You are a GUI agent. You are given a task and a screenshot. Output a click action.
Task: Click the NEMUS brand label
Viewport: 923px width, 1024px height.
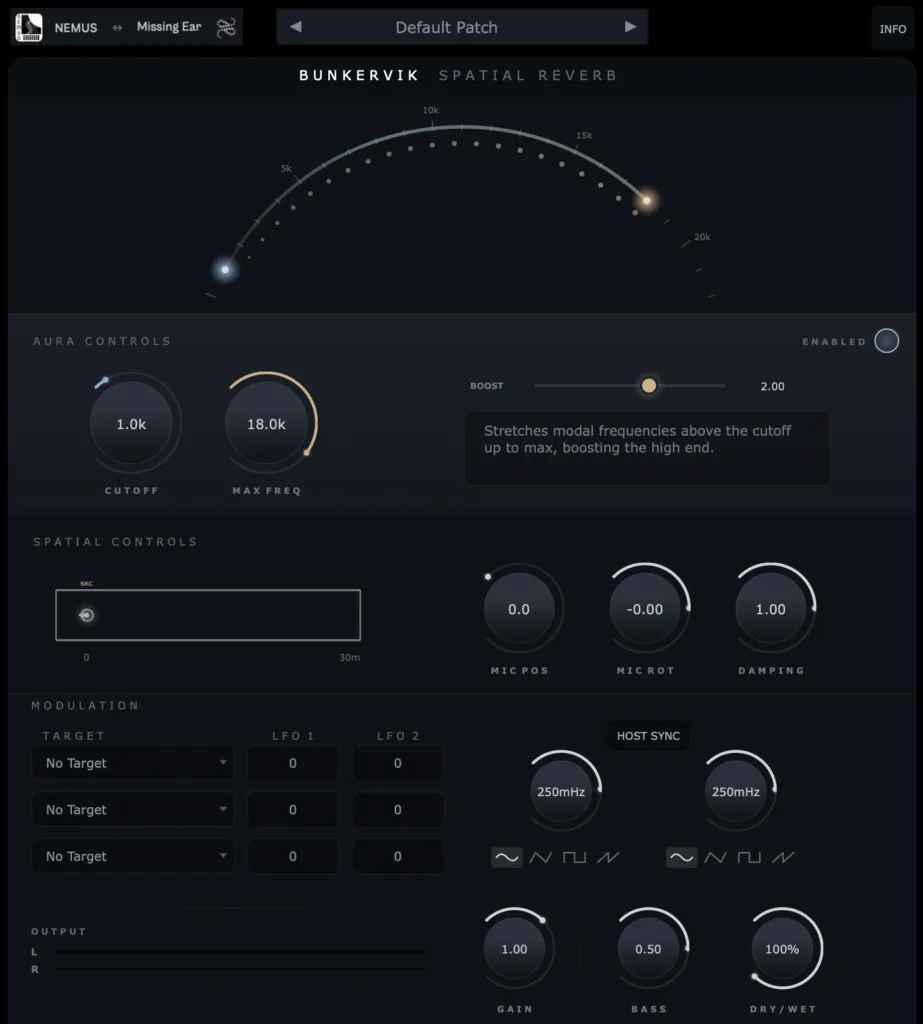[76, 27]
